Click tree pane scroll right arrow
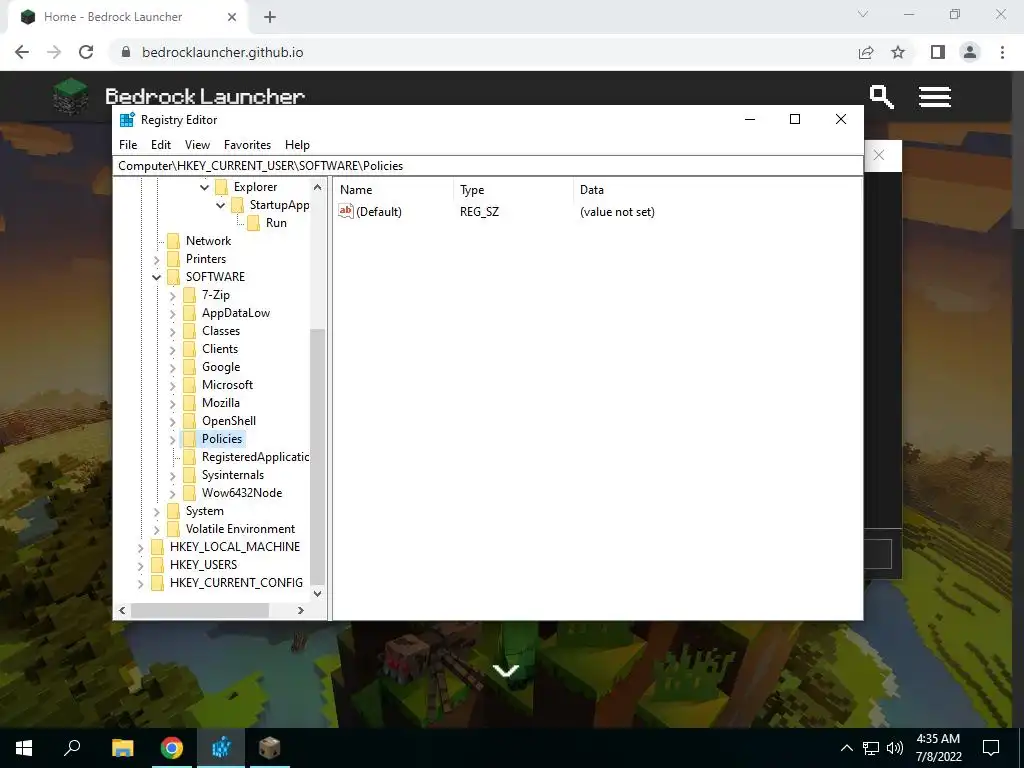Image resolution: width=1024 pixels, height=768 pixels. [x=300, y=611]
